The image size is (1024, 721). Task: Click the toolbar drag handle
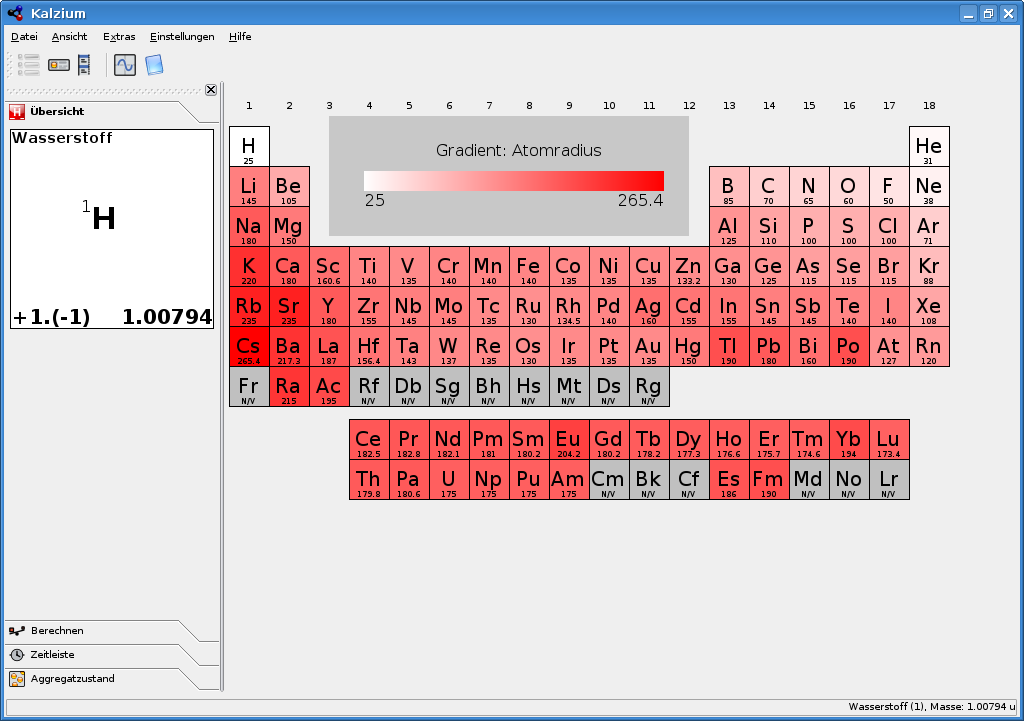(10, 65)
